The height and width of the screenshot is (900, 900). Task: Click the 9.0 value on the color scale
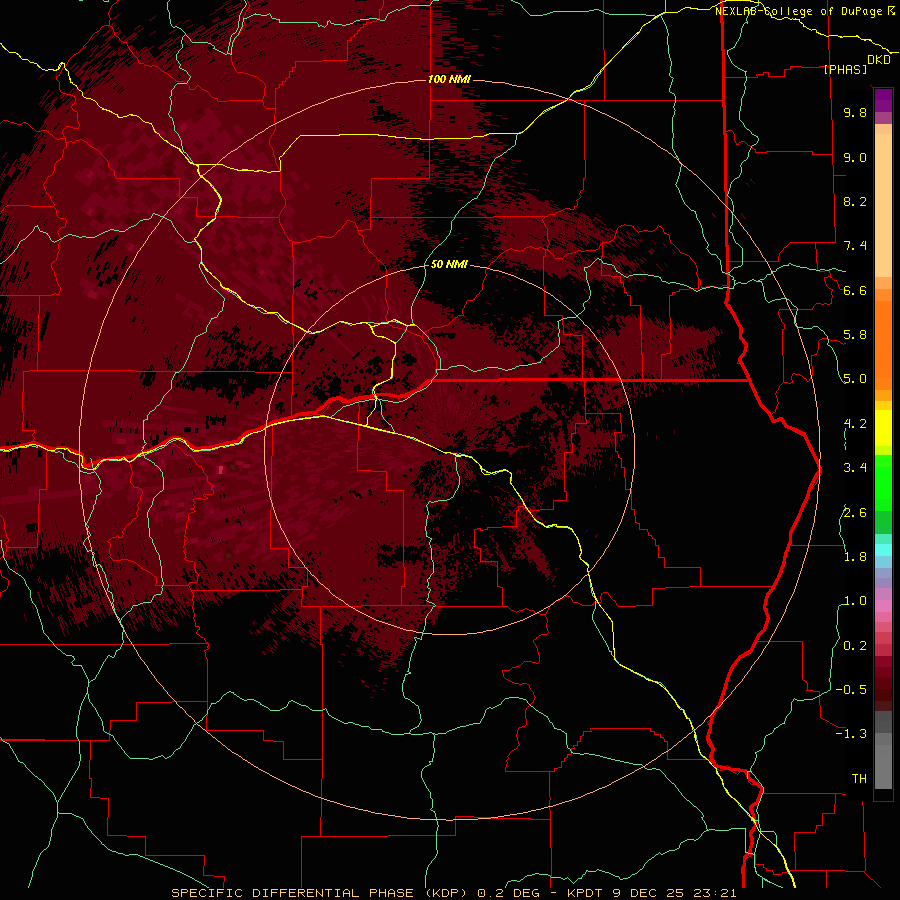click(x=855, y=157)
